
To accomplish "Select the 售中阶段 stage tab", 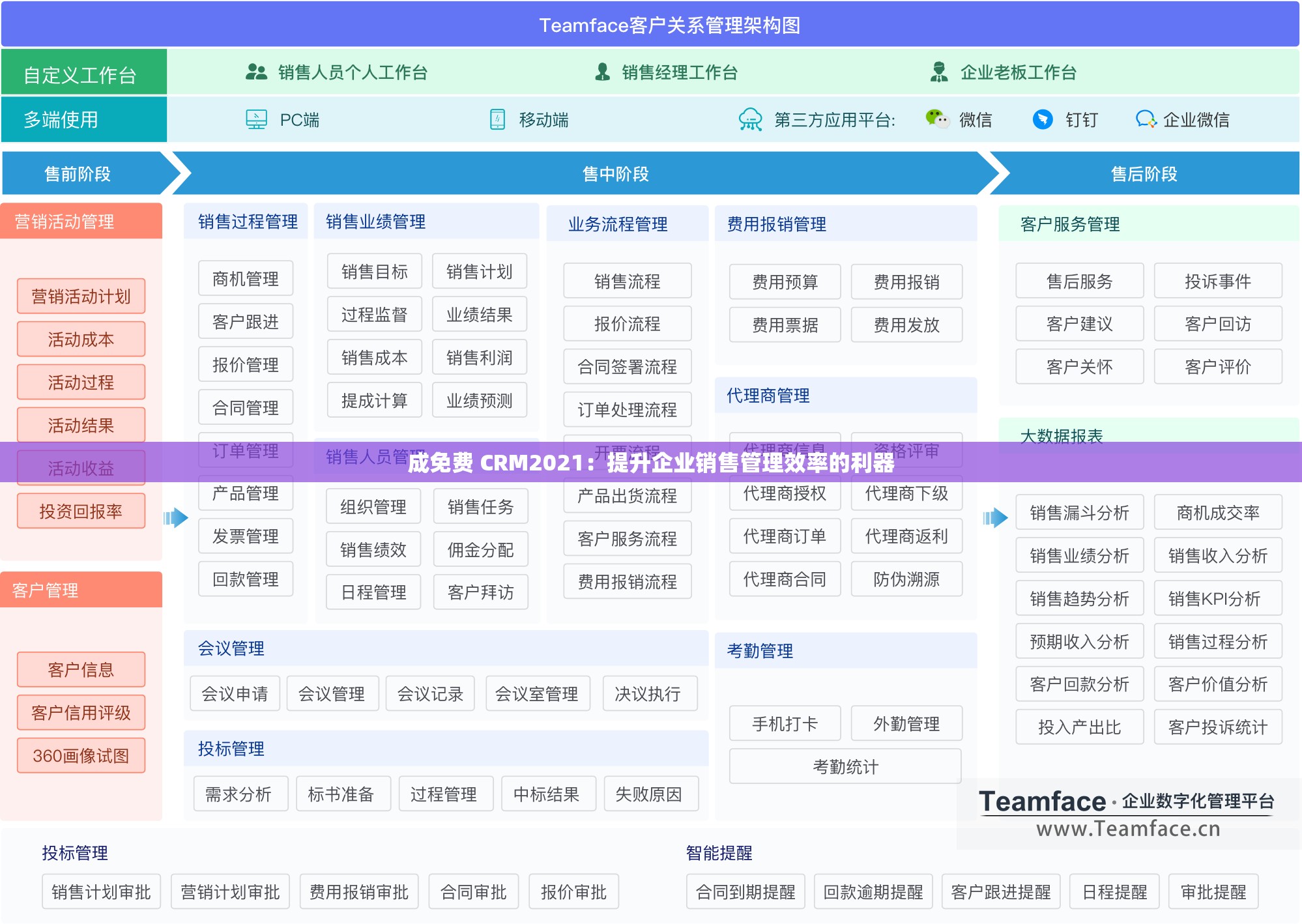I will tap(586, 173).
